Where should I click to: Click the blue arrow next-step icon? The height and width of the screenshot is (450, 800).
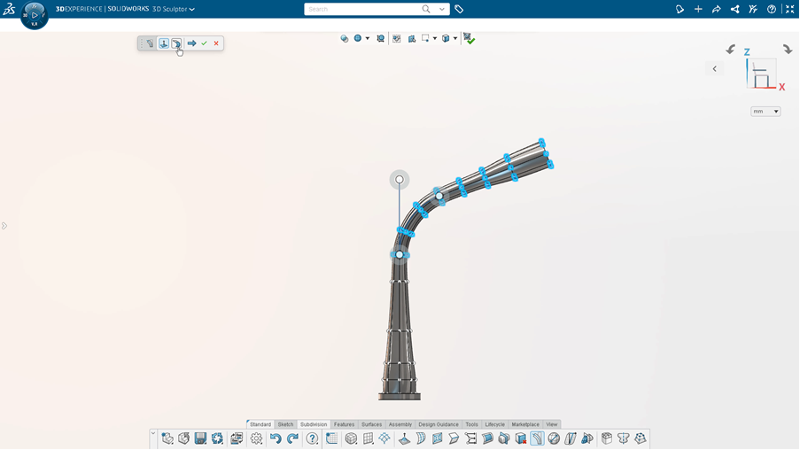[x=191, y=43]
